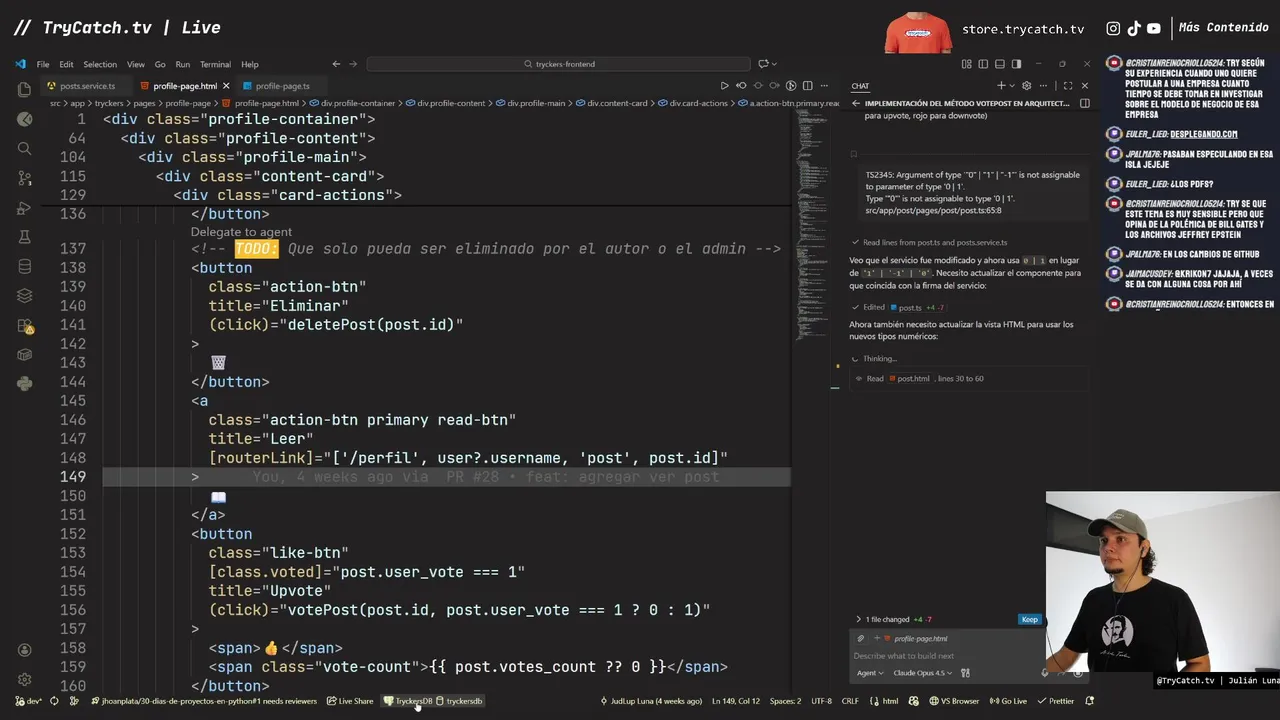The width and height of the screenshot is (1280, 720).
Task: Click the Split Editor icon
Action: 808,86
